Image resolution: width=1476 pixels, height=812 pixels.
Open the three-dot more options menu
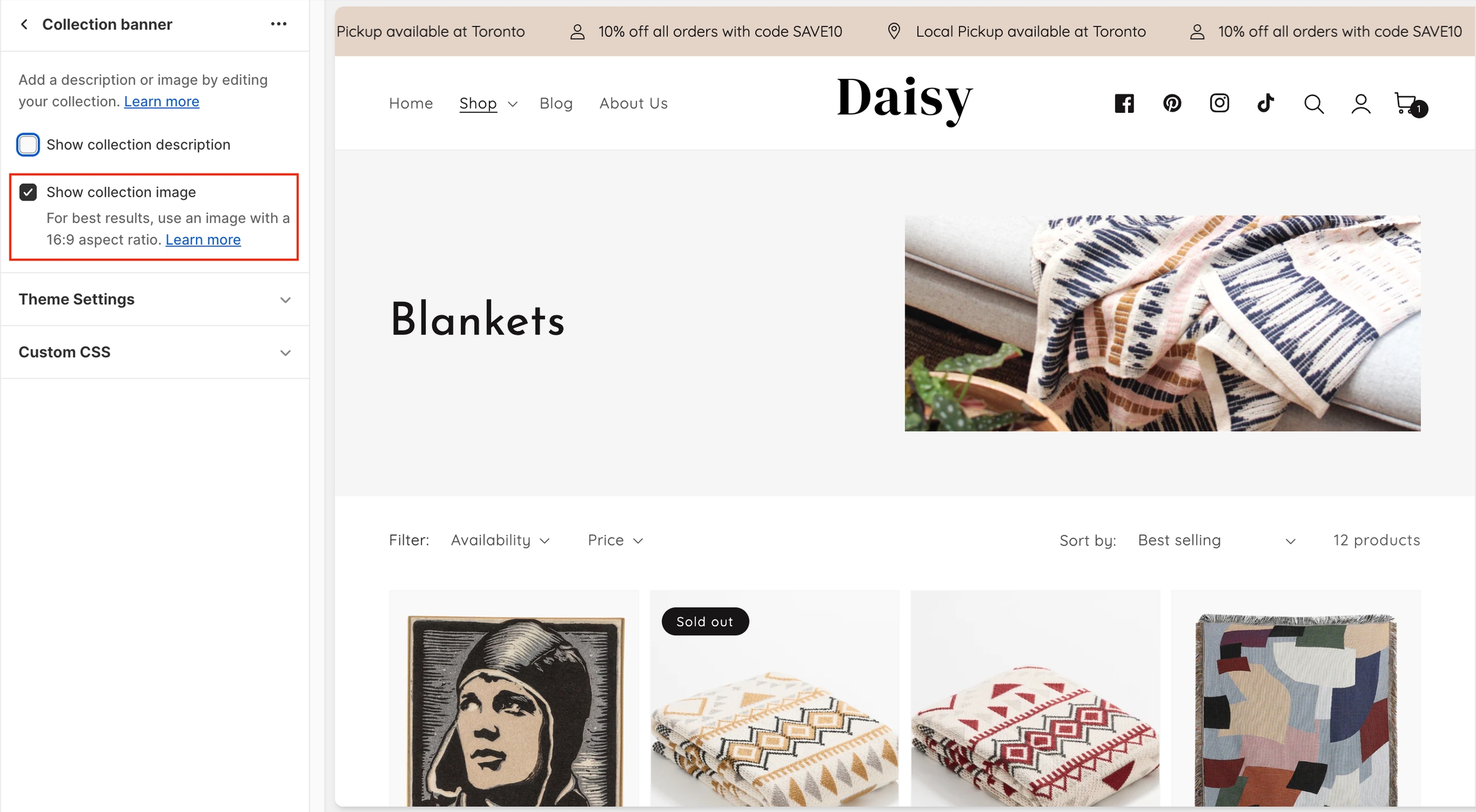[x=279, y=24]
